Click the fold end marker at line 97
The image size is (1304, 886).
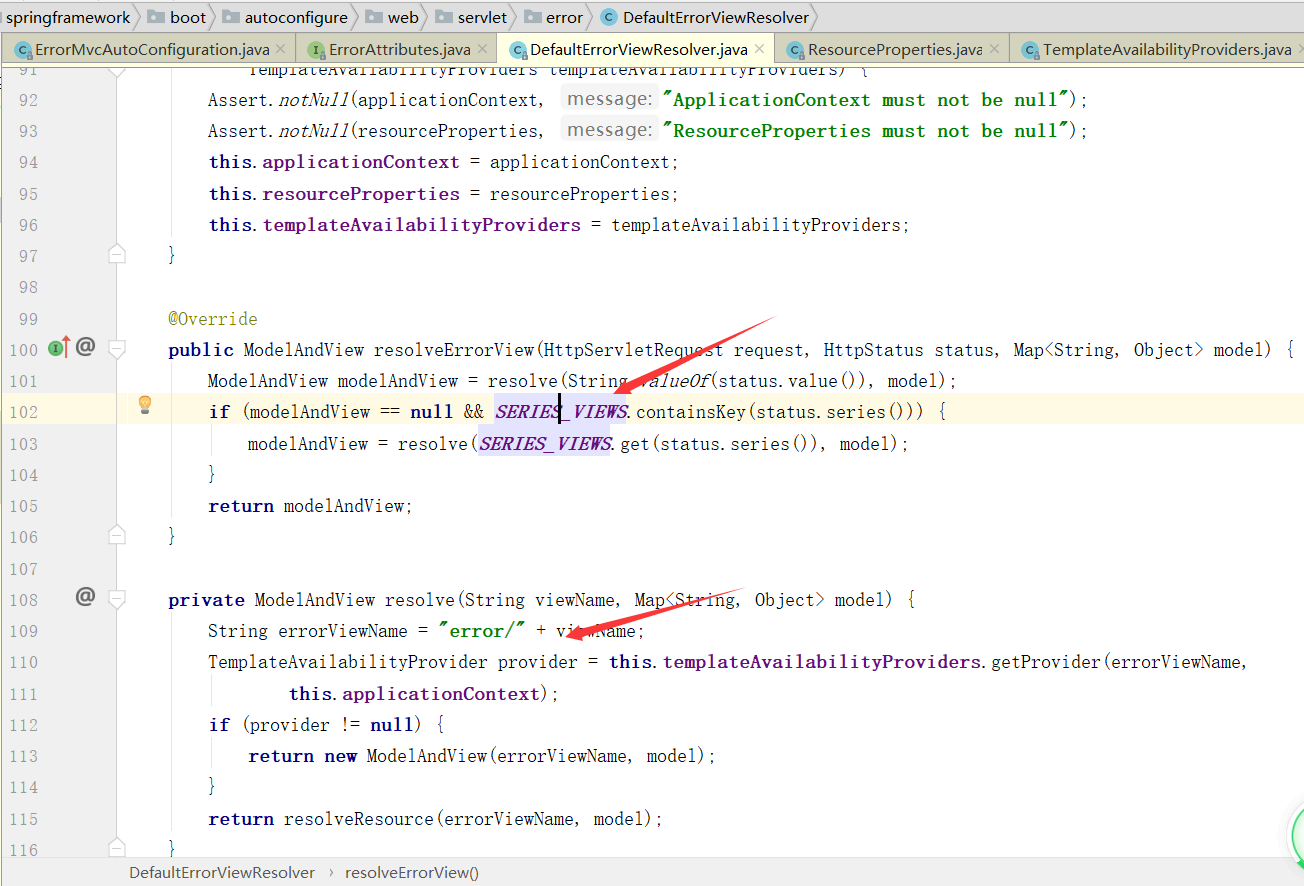point(117,255)
